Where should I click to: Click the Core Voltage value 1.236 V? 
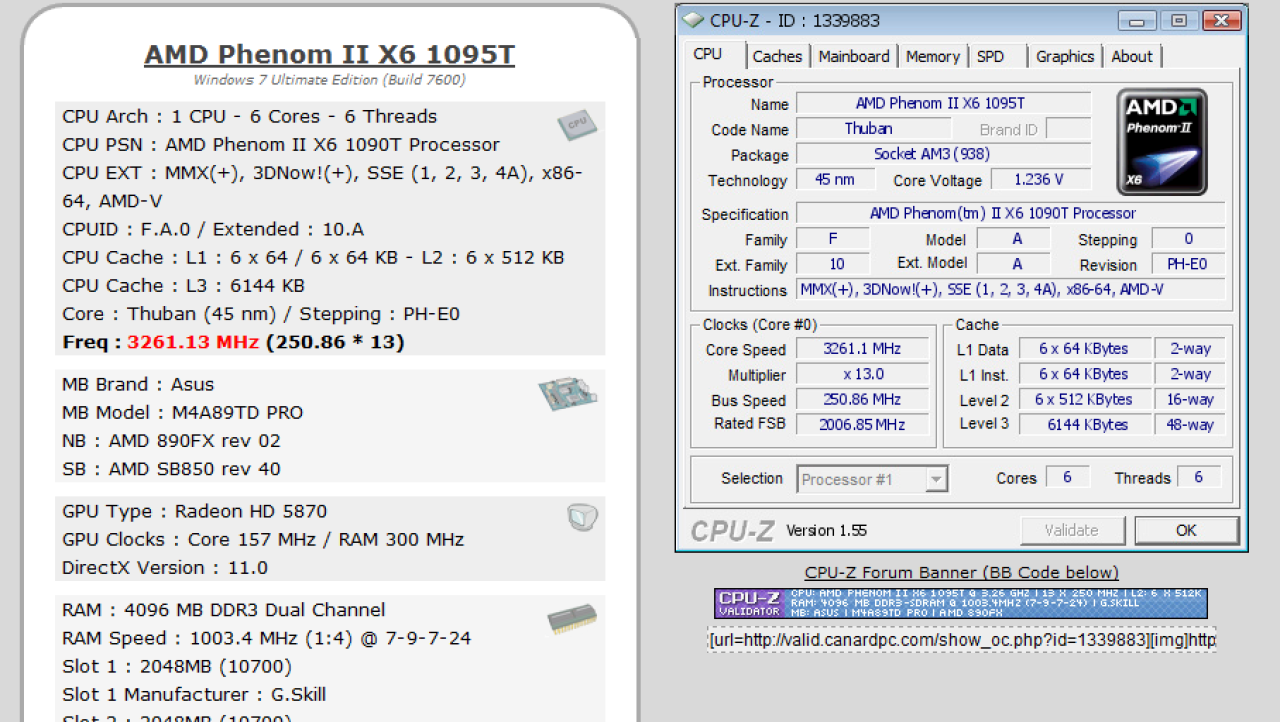click(x=1040, y=179)
